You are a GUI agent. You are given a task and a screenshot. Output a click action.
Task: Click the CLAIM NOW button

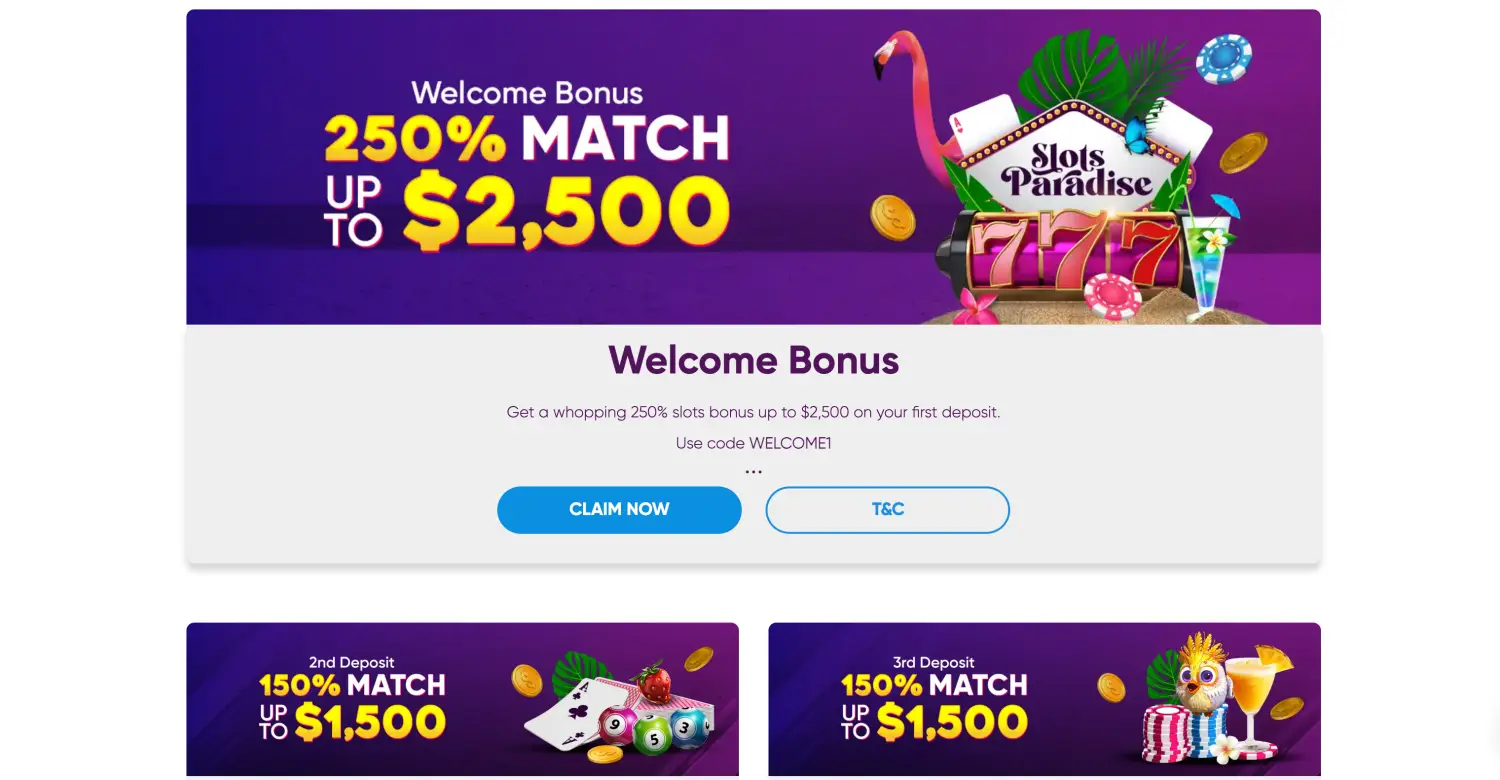pyautogui.click(x=619, y=510)
